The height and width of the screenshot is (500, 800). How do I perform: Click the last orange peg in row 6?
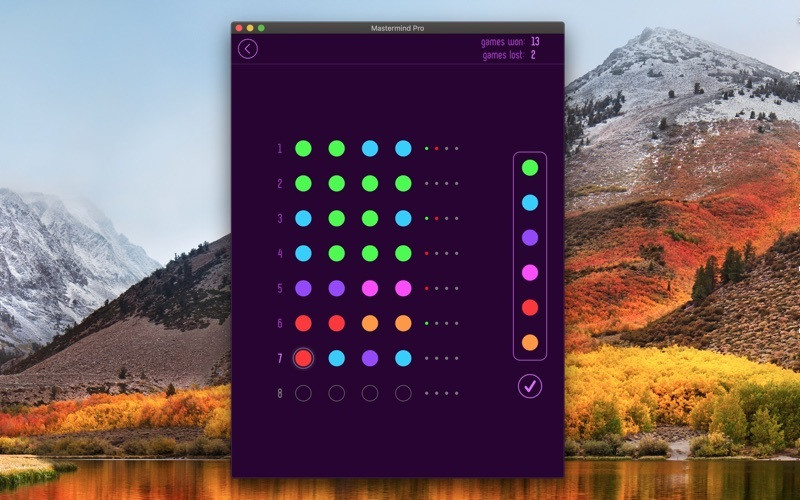[x=403, y=323]
